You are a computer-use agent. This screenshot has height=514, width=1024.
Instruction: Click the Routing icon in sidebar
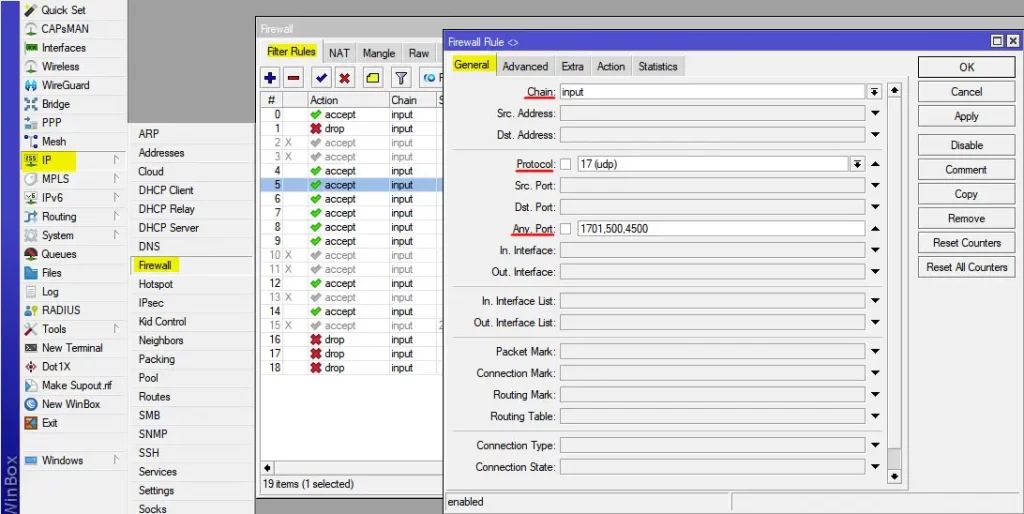(x=31, y=216)
